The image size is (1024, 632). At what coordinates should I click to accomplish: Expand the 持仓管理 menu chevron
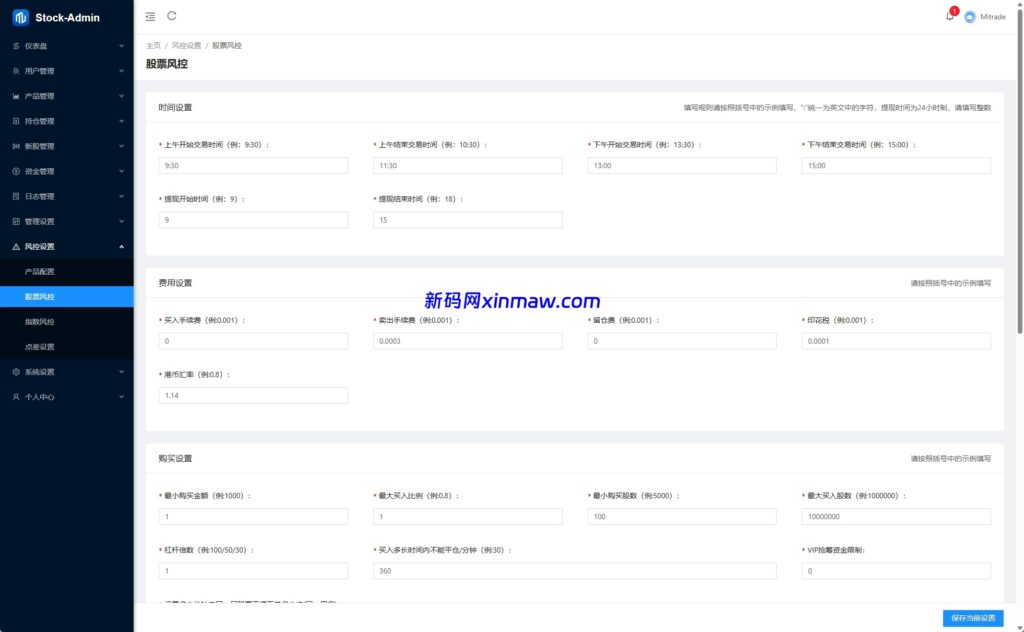121,121
